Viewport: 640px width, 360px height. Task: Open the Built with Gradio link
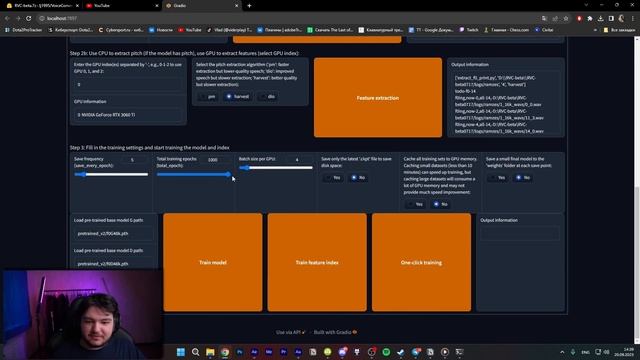pos(335,332)
